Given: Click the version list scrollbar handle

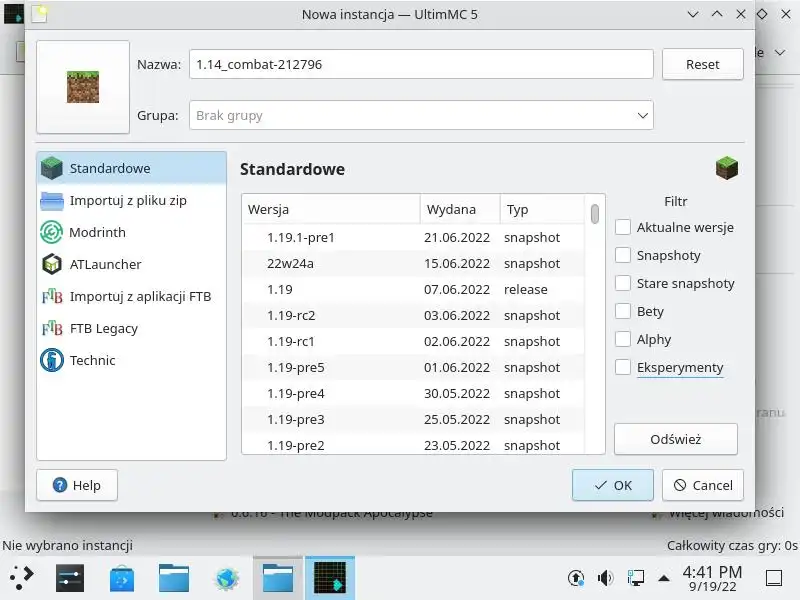Looking at the screenshot, I should point(594,214).
